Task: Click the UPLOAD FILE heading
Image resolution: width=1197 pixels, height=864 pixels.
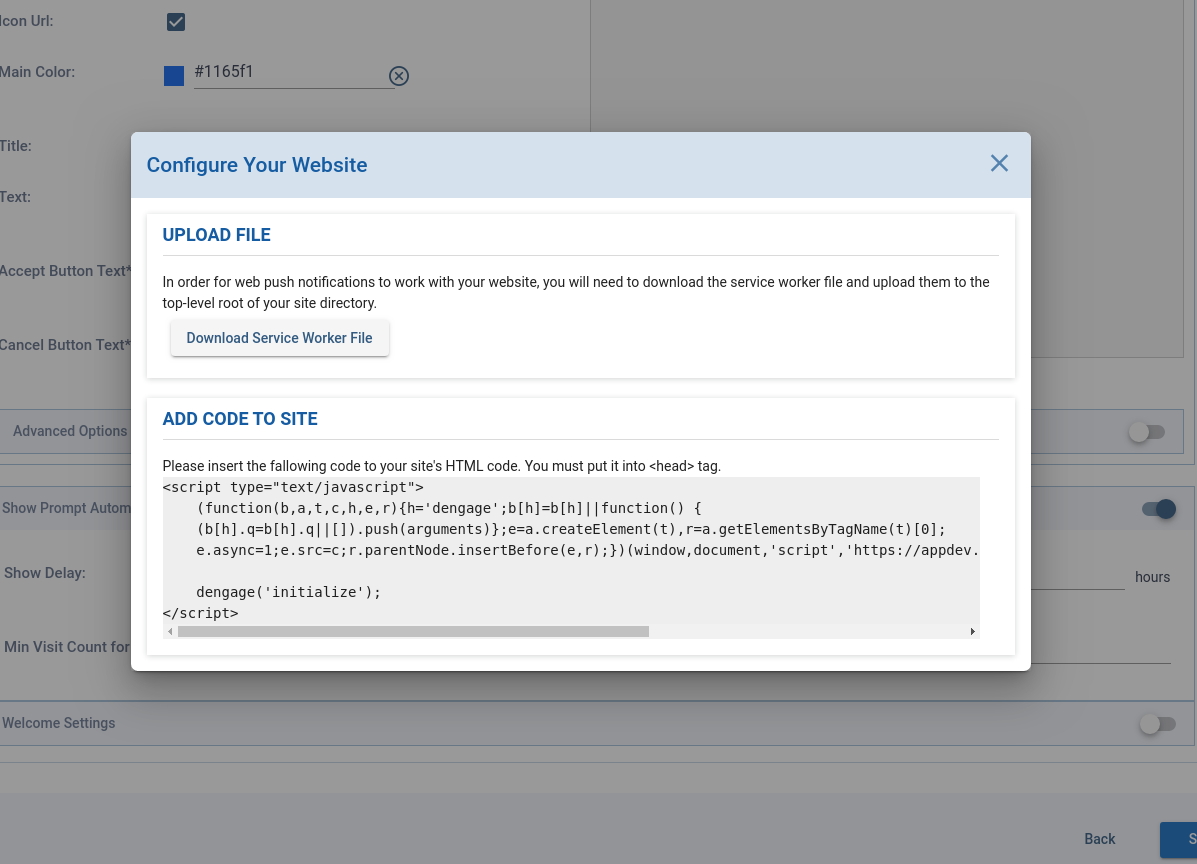Action: (217, 235)
